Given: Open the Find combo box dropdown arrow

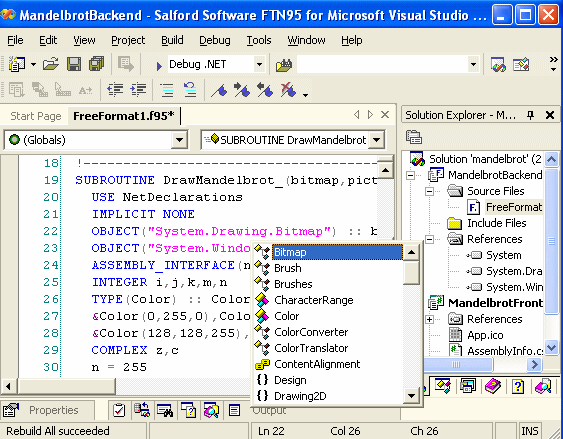Looking at the screenshot, I should coord(473,65).
